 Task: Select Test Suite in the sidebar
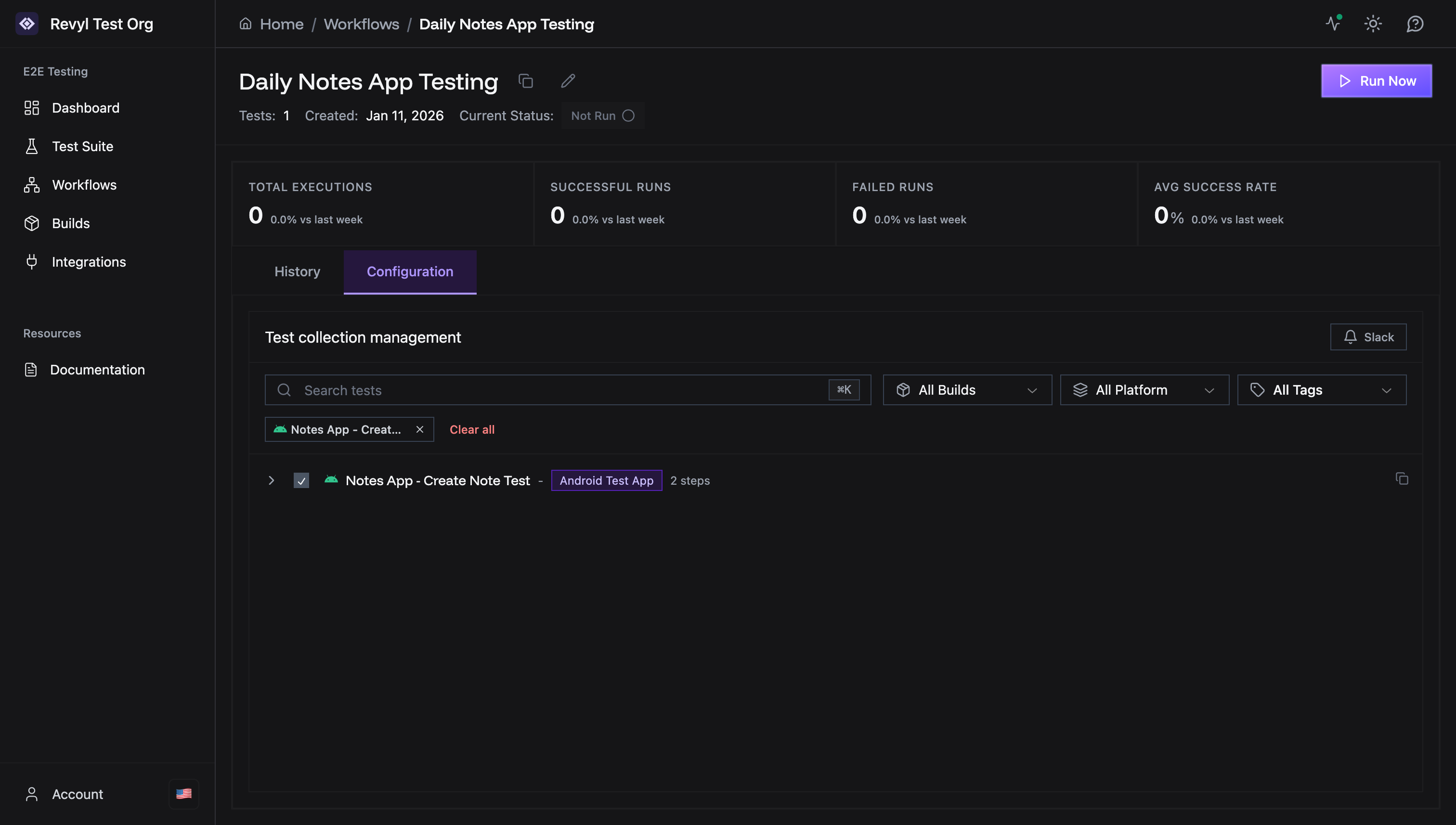pos(82,146)
